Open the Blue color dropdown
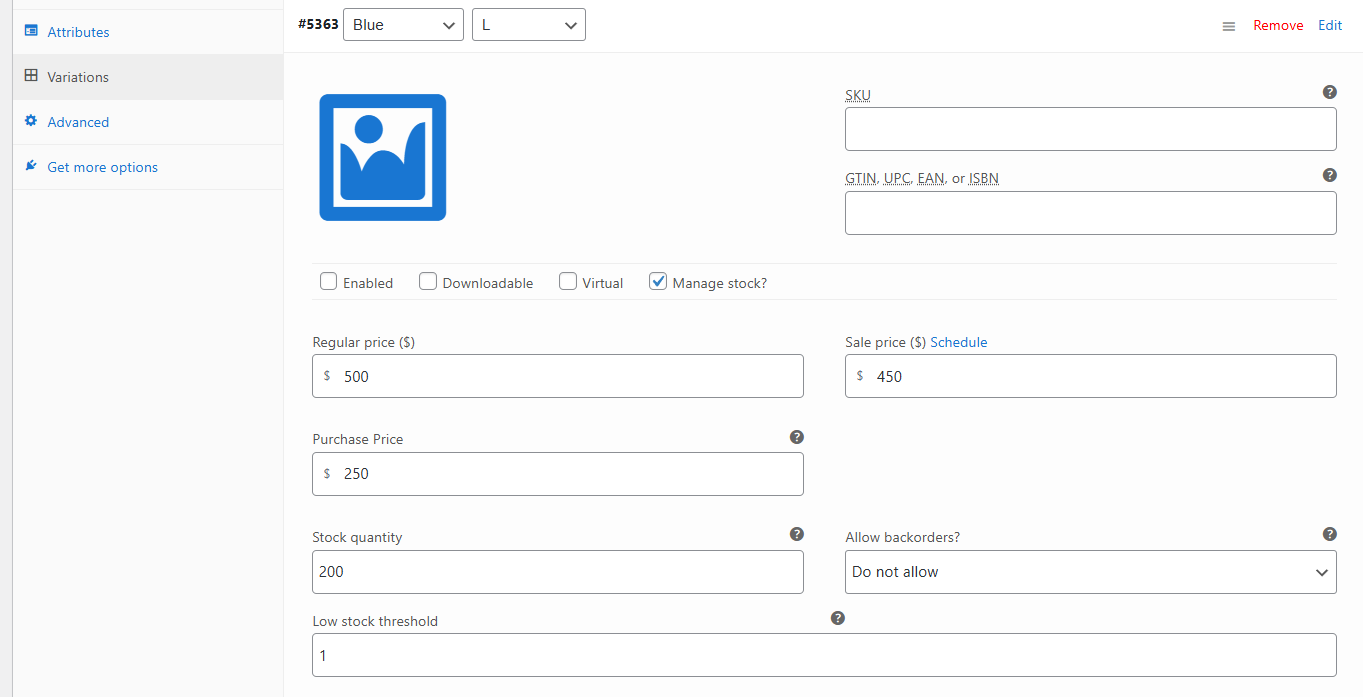The height and width of the screenshot is (697, 1363). (403, 25)
